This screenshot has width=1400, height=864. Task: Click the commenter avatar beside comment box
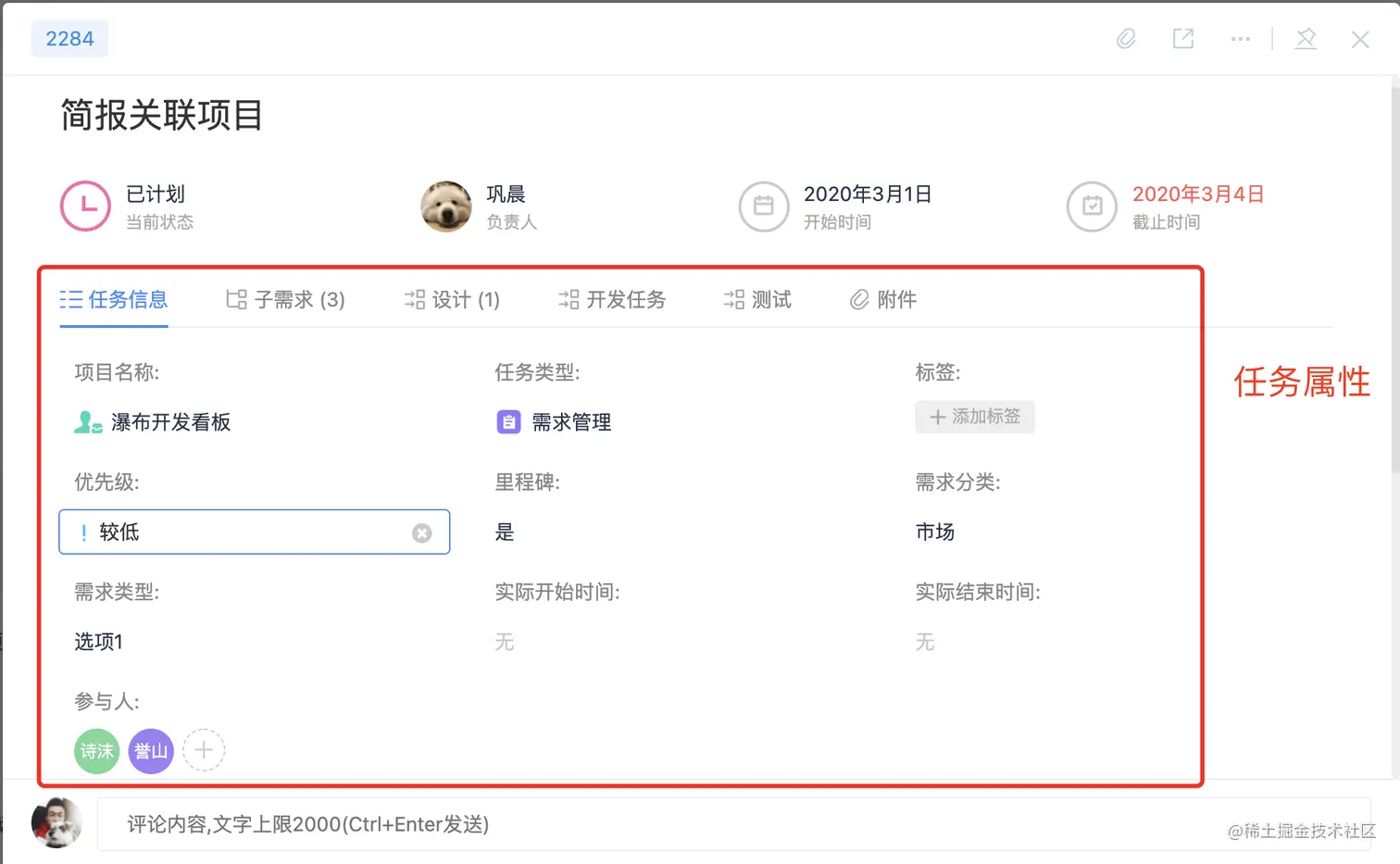56,822
